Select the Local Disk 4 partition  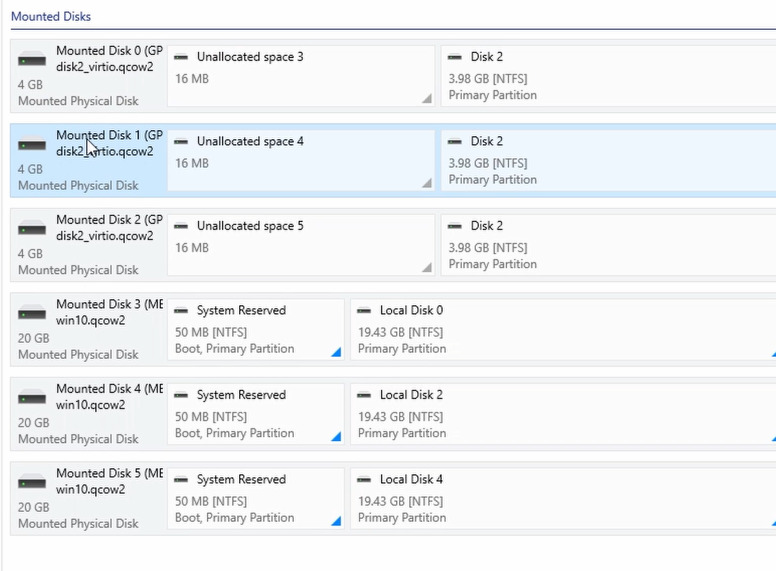pyautogui.click(x=563, y=498)
